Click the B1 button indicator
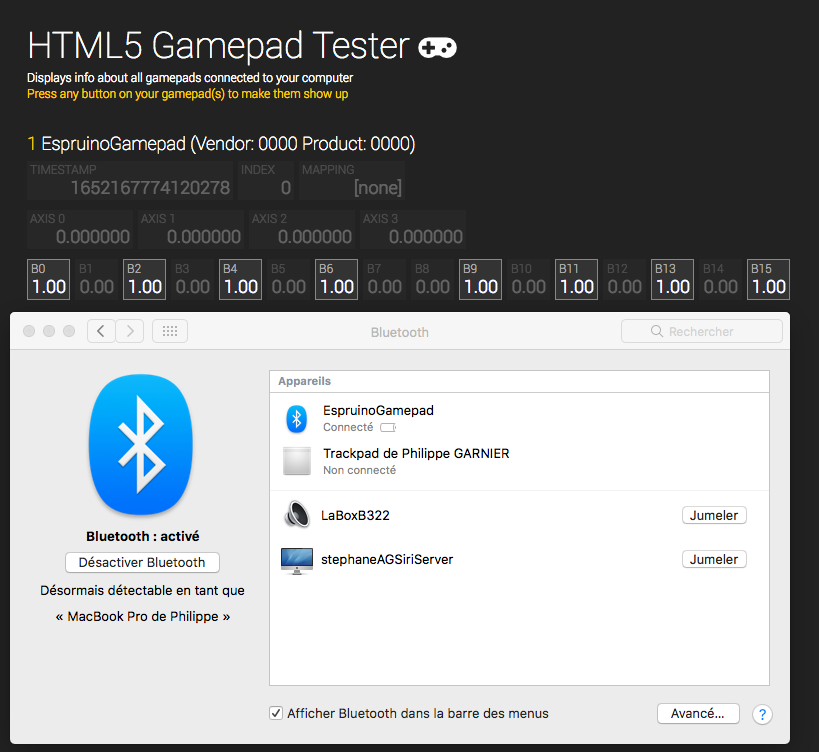819x752 pixels. click(96, 279)
